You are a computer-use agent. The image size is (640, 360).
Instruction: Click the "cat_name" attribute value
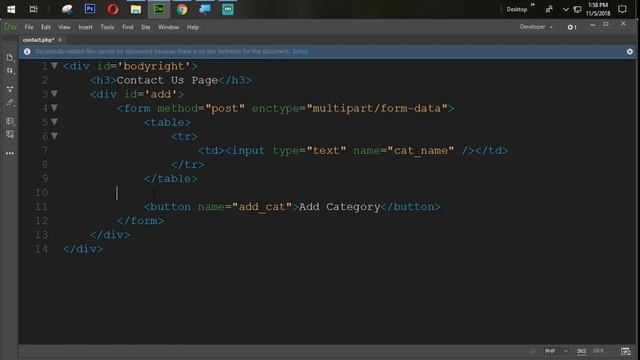tap(421, 151)
